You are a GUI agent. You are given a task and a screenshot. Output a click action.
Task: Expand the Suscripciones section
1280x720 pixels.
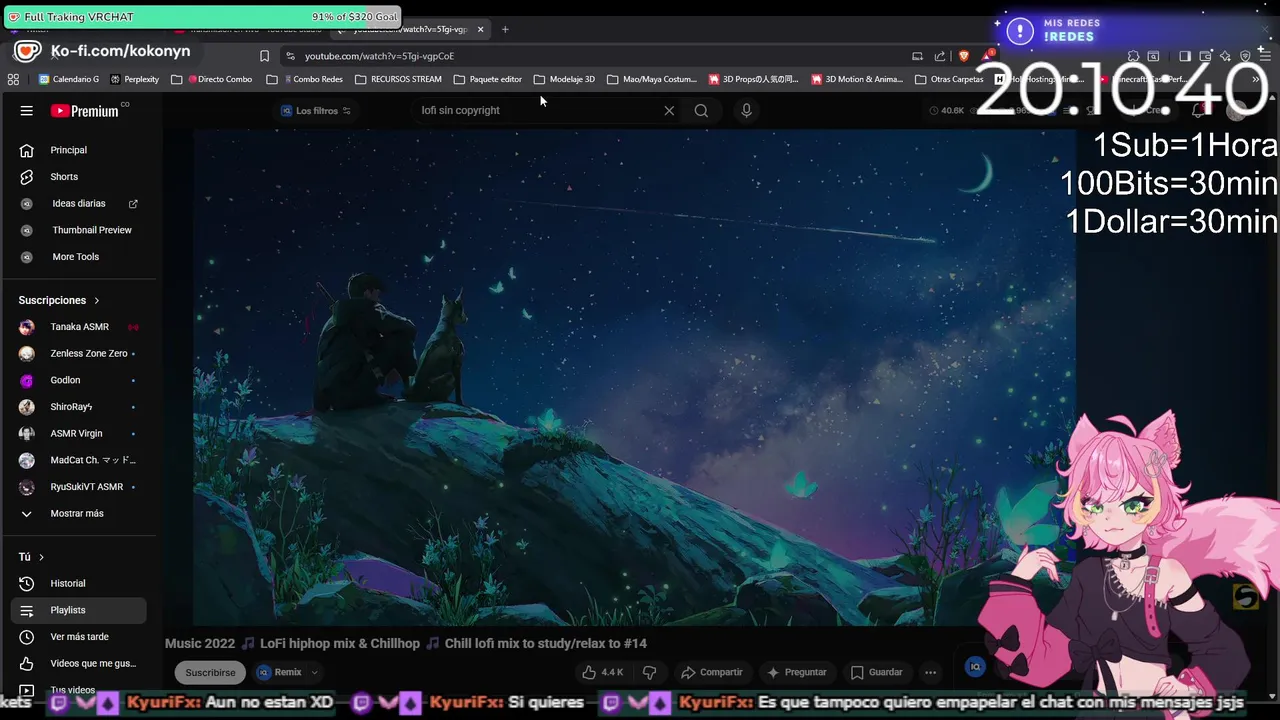click(x=59, y=300)
